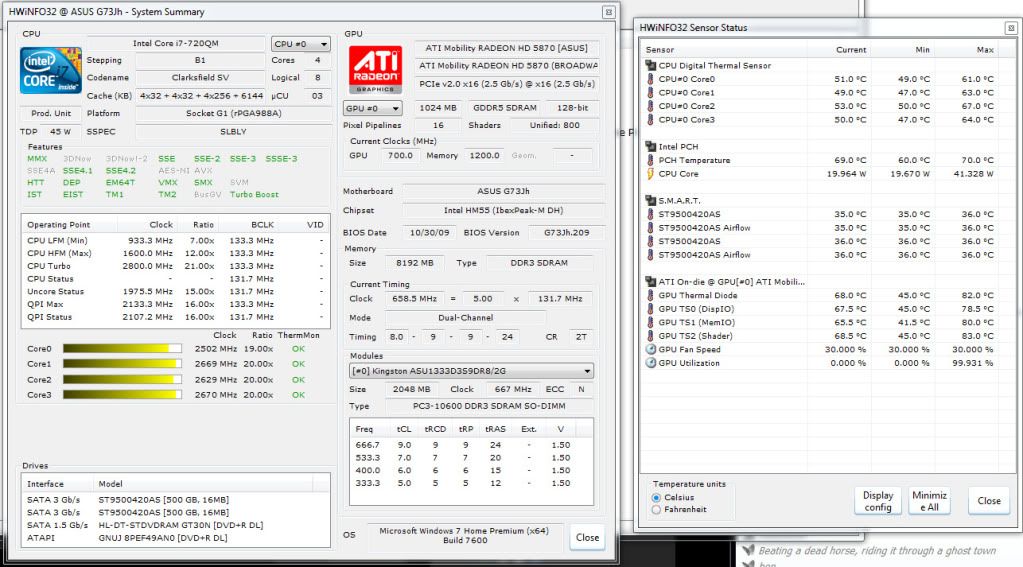Select the HL-DT-STDVDRAM GT30N drive row

click(x=176, y=525)
